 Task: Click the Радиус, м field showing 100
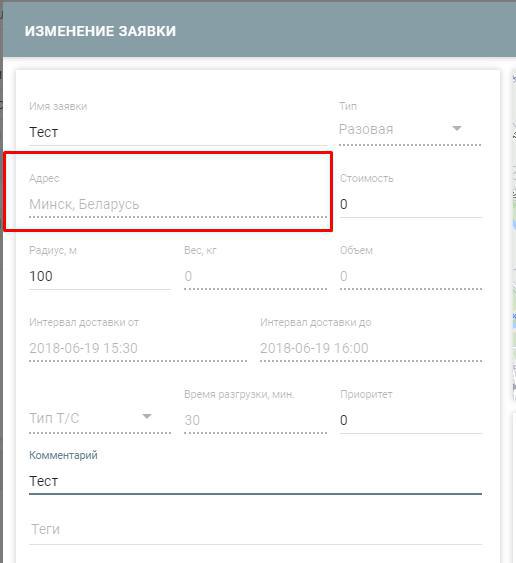pyautogui.click(x=100, y=276)
